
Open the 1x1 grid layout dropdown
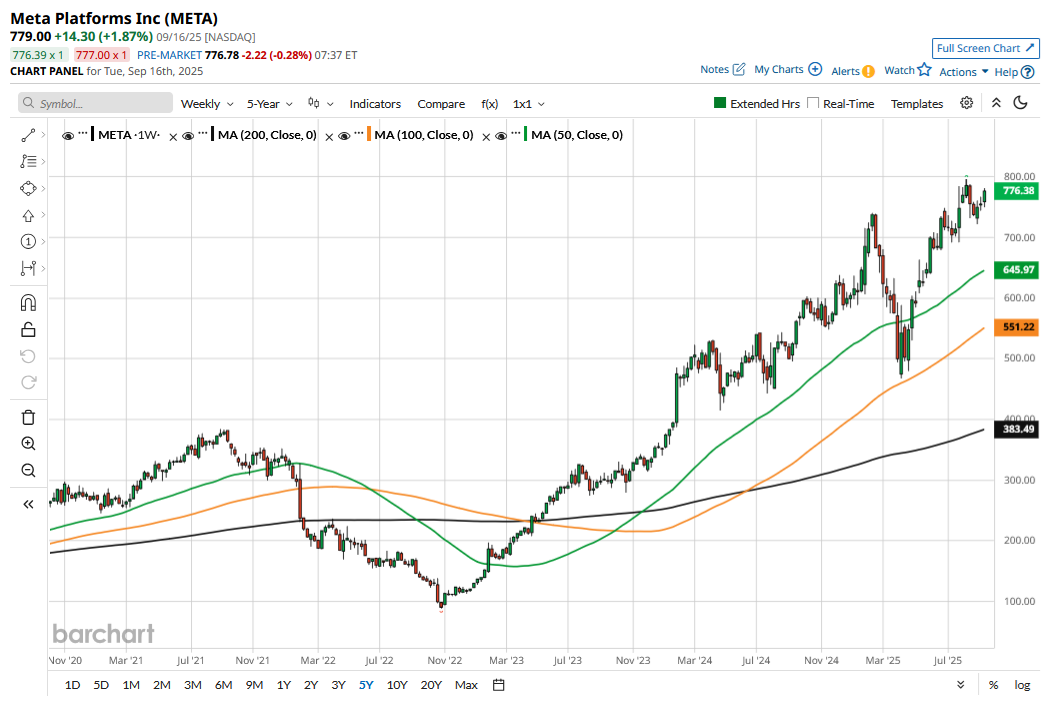point(529,104)
